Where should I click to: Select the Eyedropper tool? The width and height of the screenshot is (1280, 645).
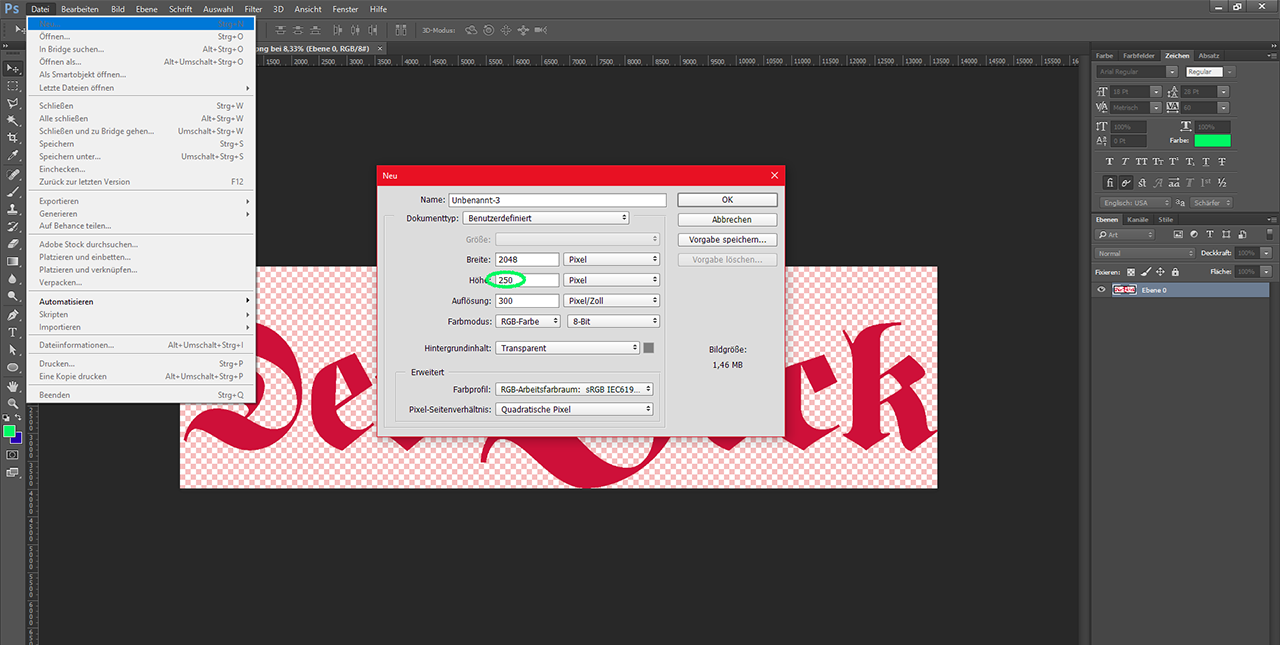point(13,156)
